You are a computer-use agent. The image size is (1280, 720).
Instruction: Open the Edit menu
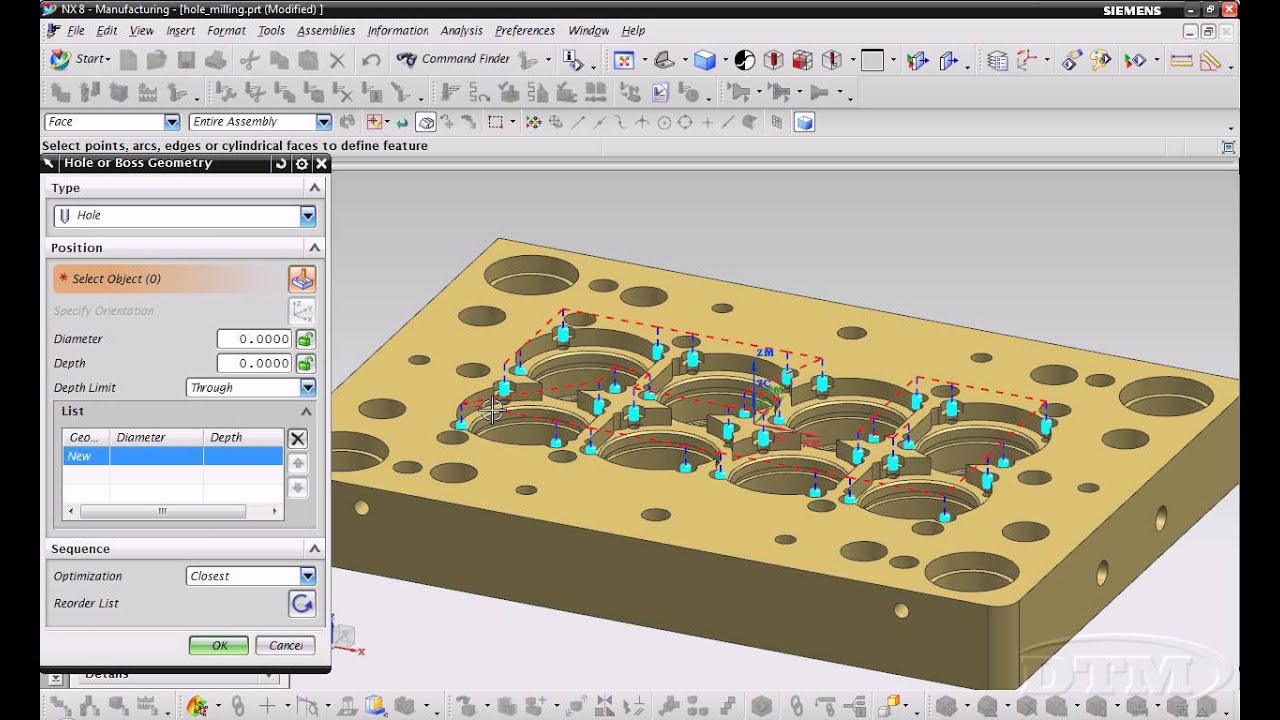pyautogui.click(x=107, y=31)
